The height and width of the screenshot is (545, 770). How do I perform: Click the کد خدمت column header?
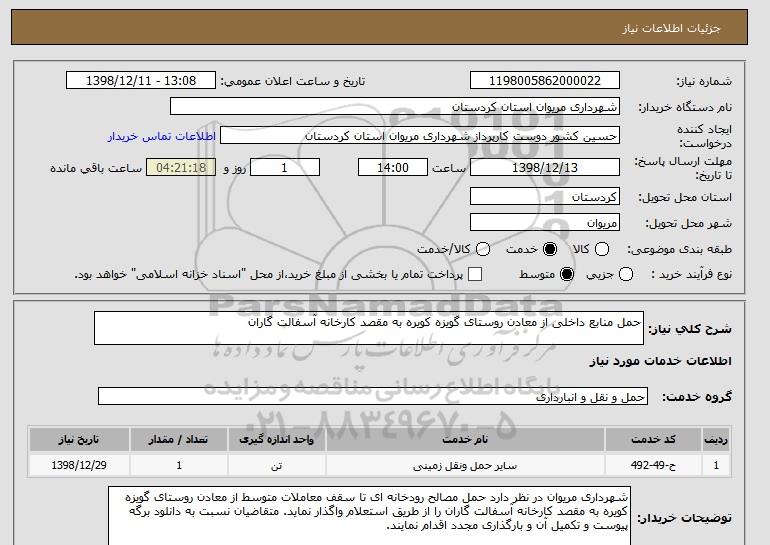(653, 439)
